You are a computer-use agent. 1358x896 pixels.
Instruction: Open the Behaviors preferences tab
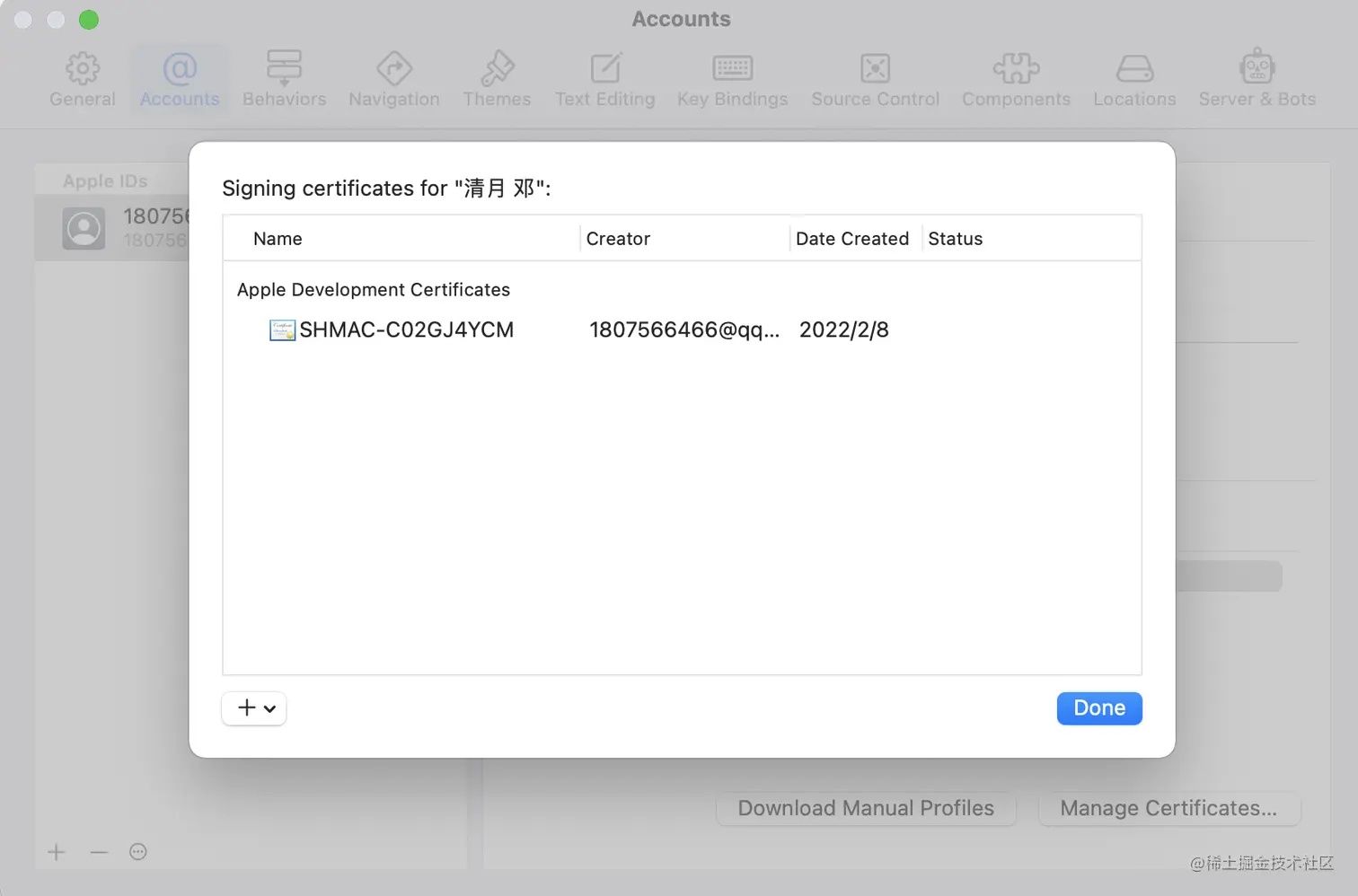point(284,80)
